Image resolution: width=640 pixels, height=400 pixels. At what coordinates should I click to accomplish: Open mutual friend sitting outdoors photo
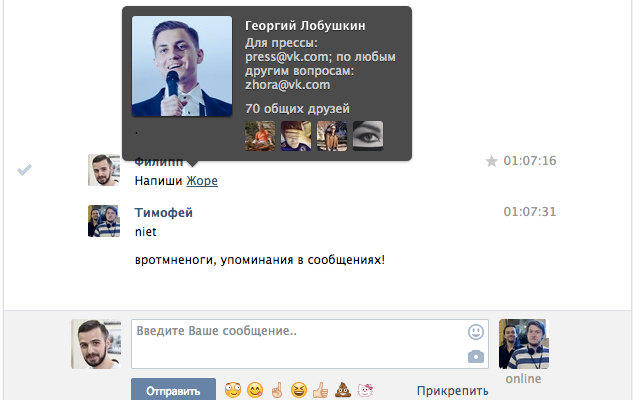332,136
